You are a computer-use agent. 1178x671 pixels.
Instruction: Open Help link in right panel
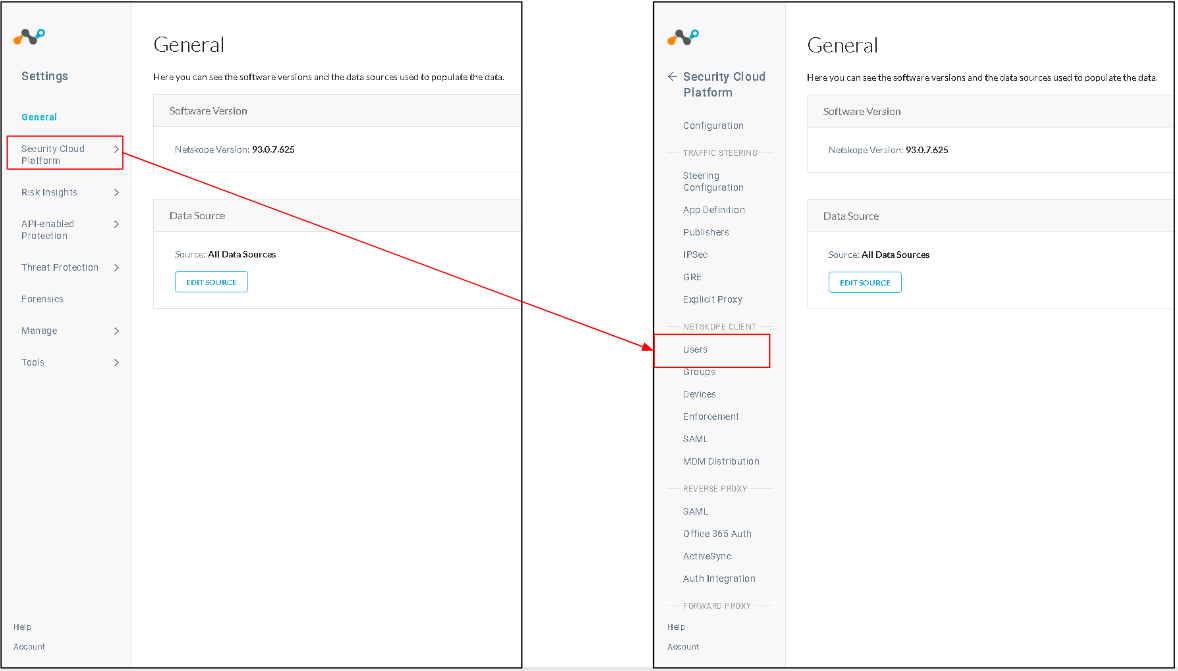click(x=676, y=627)
